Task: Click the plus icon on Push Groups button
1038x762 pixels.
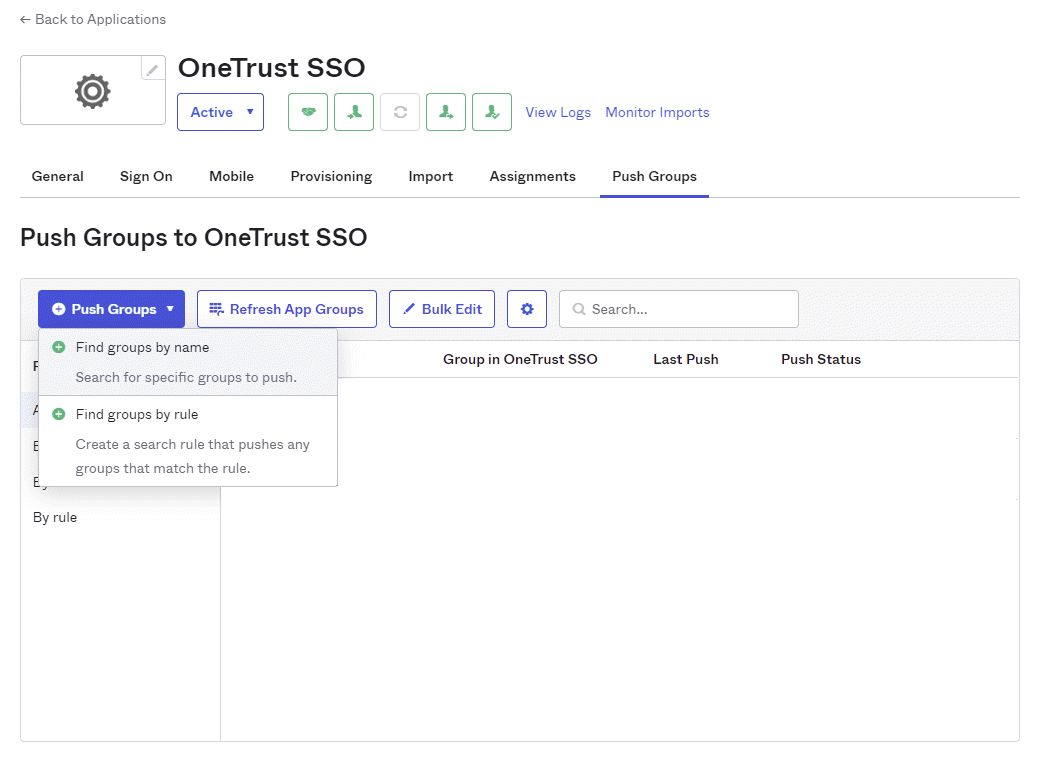Action: pyautogui.click(x=58, y=309)
